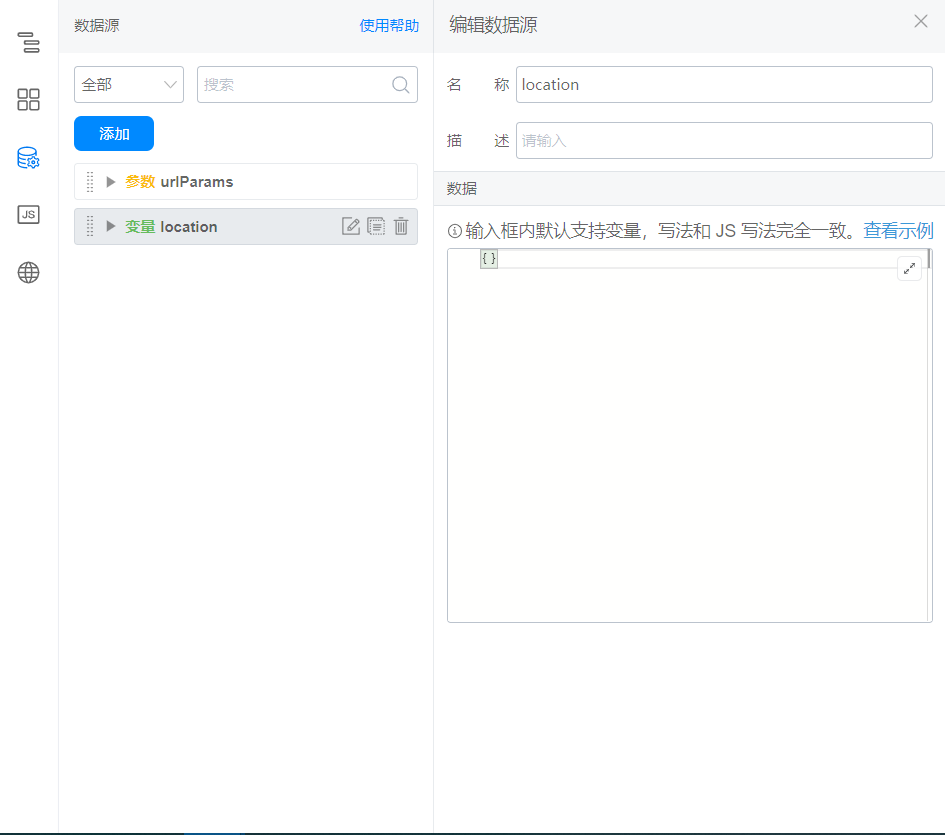Viewport: 945px width, 835px height.
Task: Duplicate the location variable via copy icon
Action: (x=376, y=226)
